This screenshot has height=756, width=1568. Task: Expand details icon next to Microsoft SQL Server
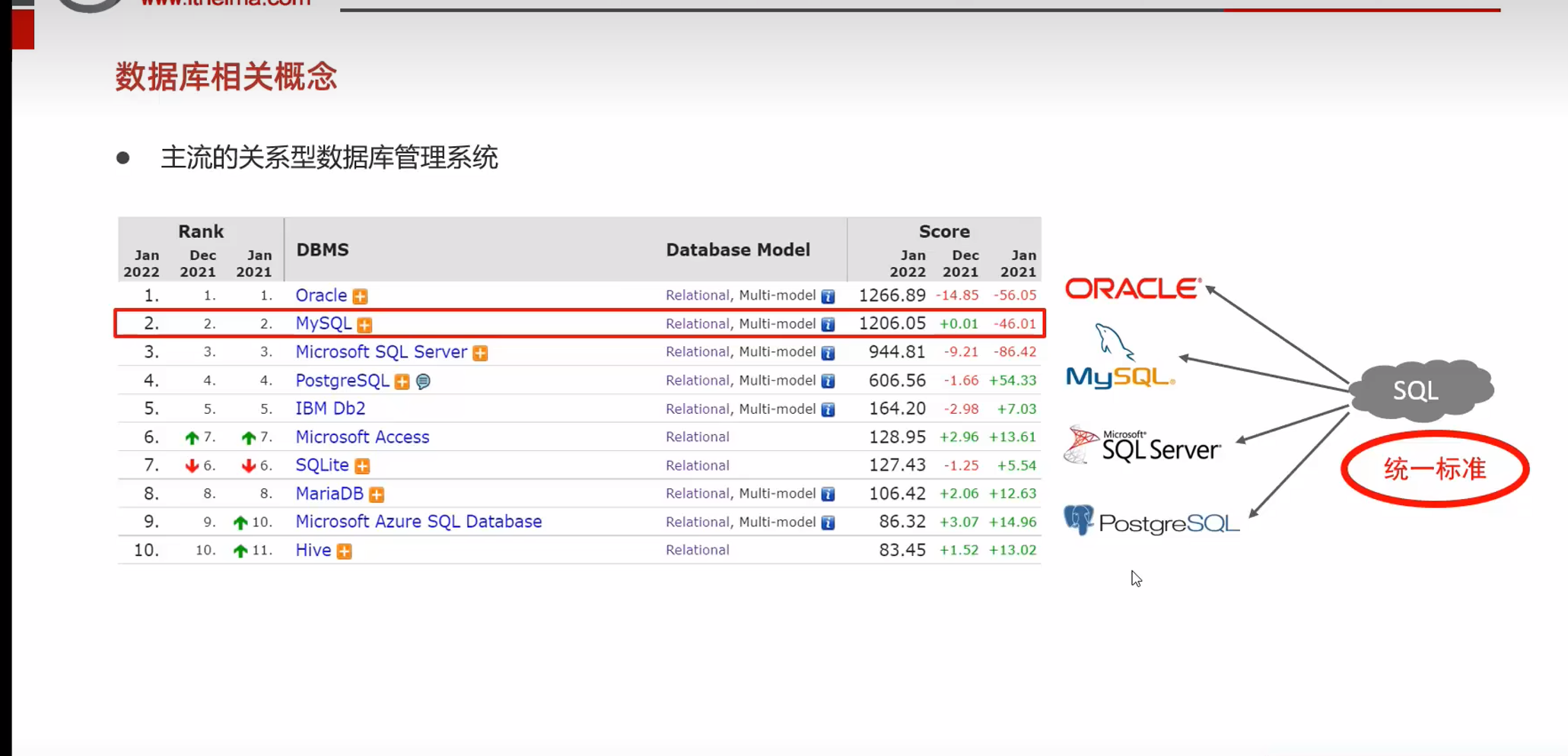tap(480, 353)
